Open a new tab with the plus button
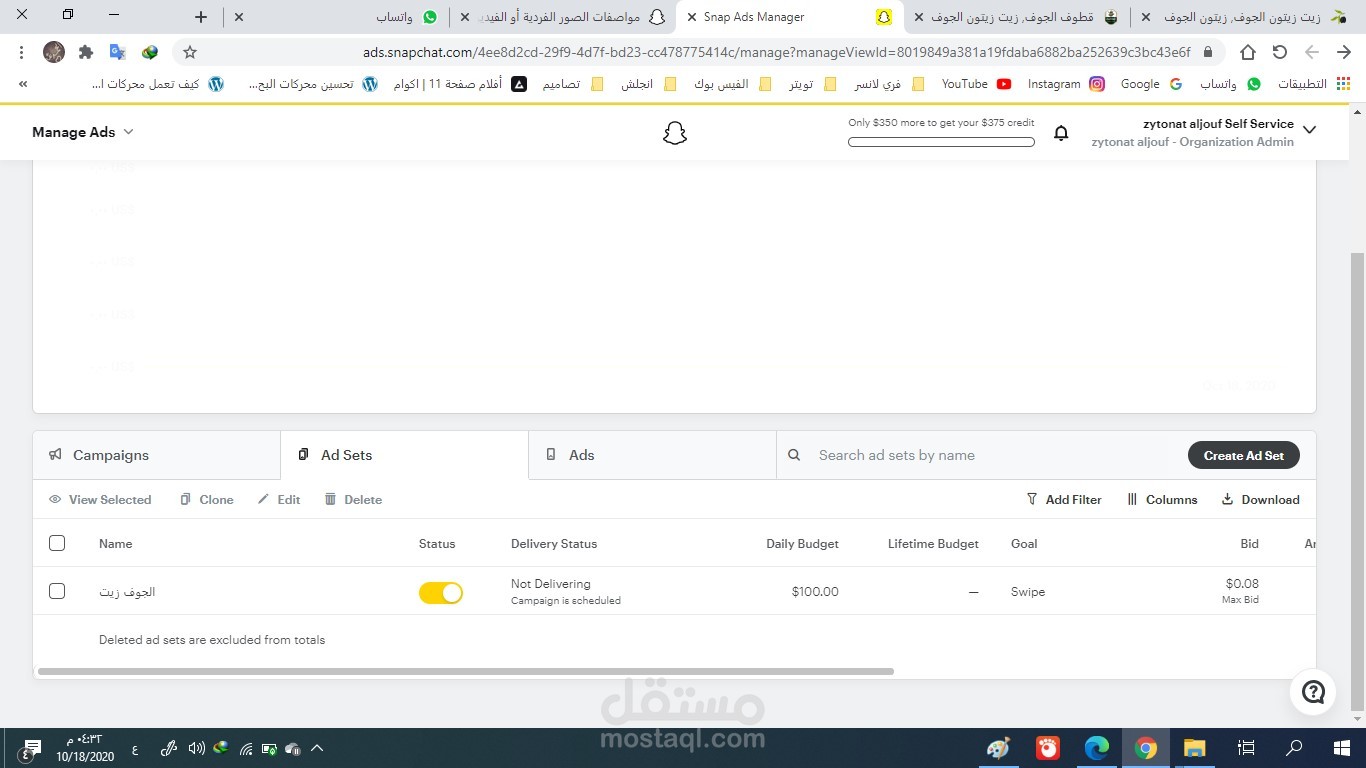 coord(201,17)
